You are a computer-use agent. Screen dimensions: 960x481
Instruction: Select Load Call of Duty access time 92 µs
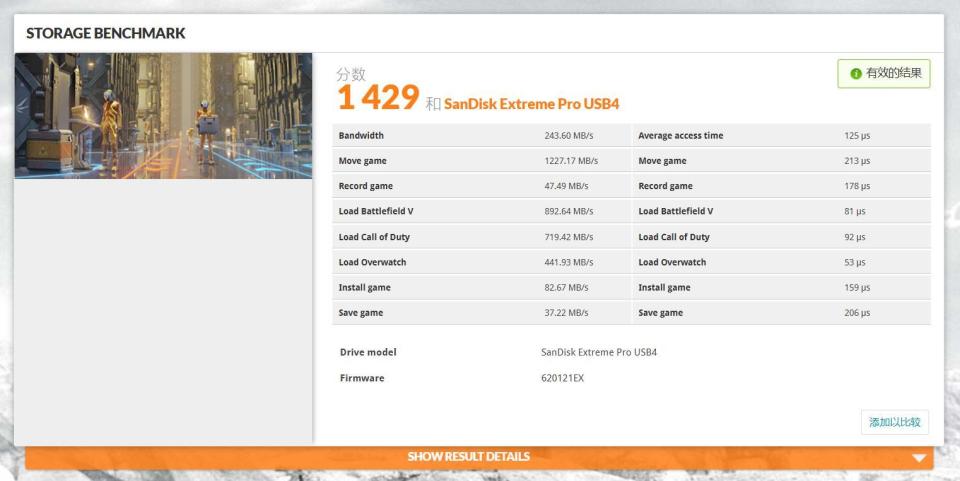click(x=855, y=237)
